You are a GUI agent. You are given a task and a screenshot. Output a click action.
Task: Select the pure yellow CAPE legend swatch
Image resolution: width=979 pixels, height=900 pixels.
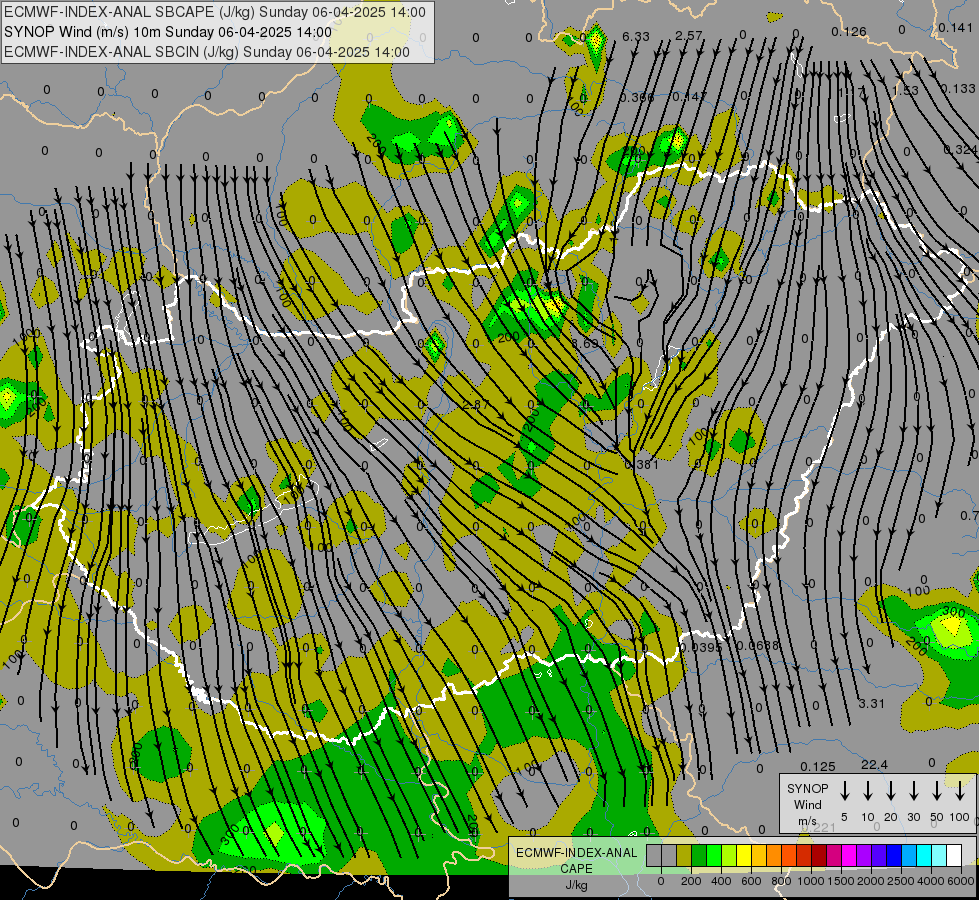tap(744, 855)
